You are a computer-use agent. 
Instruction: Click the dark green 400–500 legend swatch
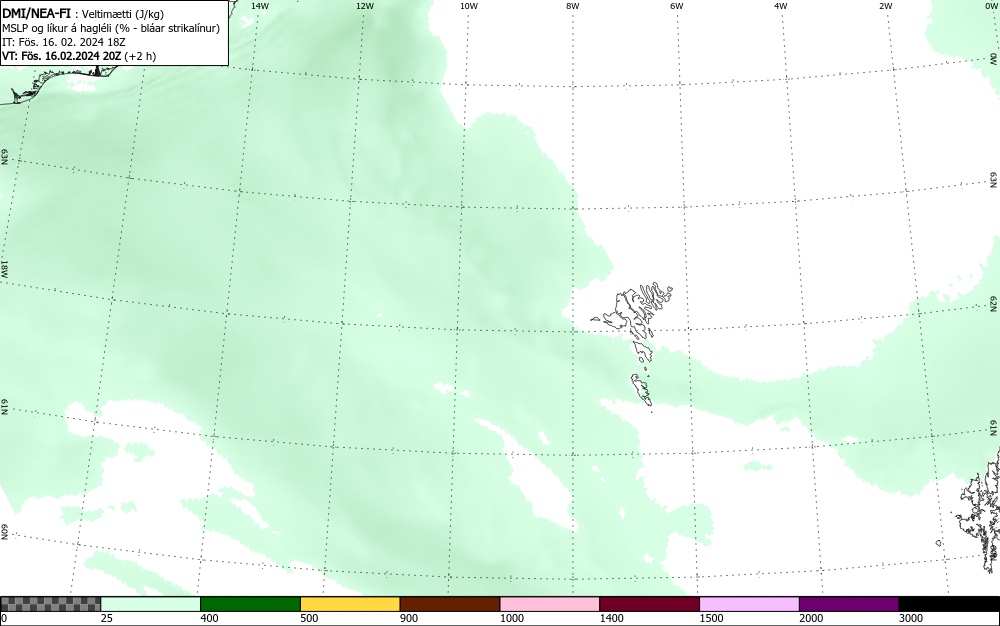pyautogui.click(x=250, y=604)
